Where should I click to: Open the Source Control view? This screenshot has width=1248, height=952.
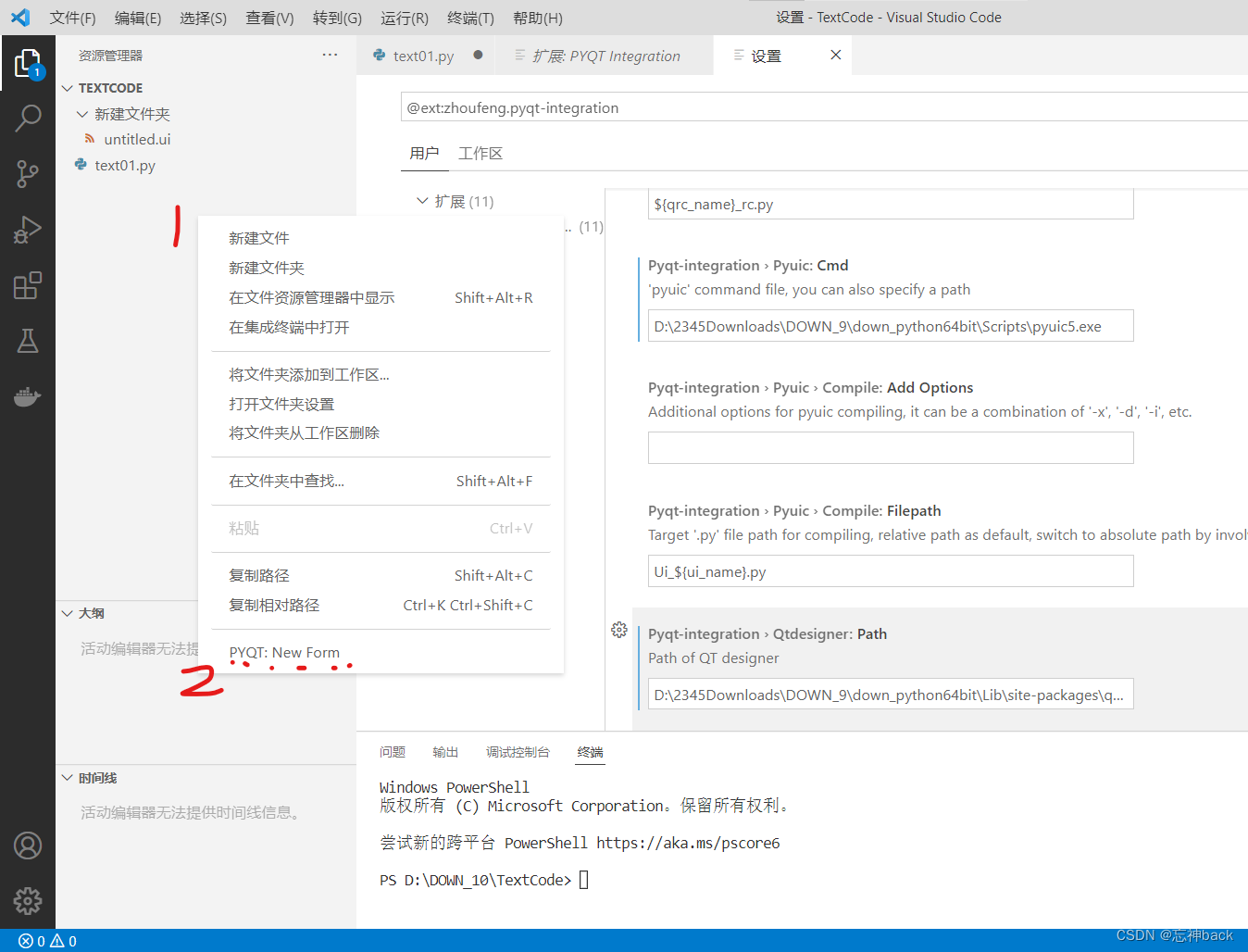[28, 173]
